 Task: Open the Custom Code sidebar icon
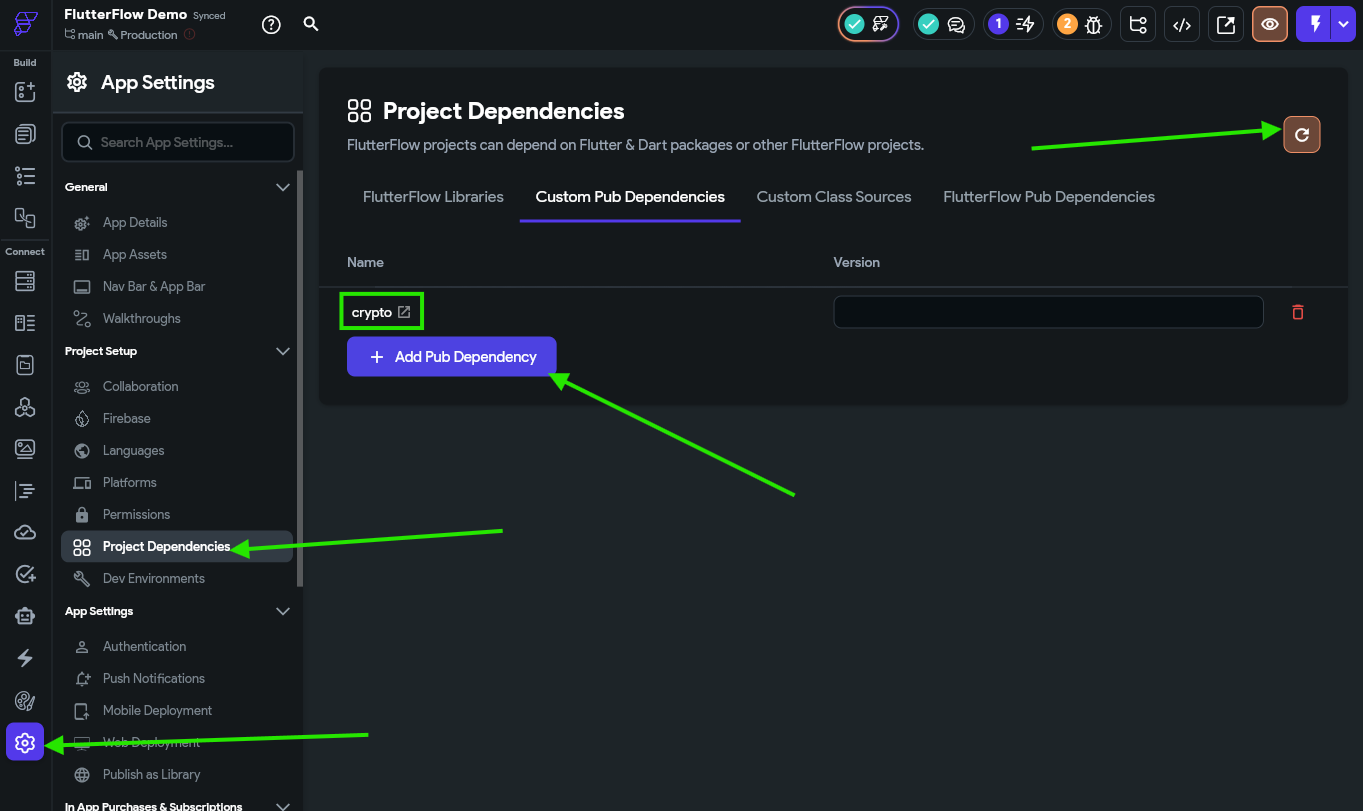(x=25, y=491)
